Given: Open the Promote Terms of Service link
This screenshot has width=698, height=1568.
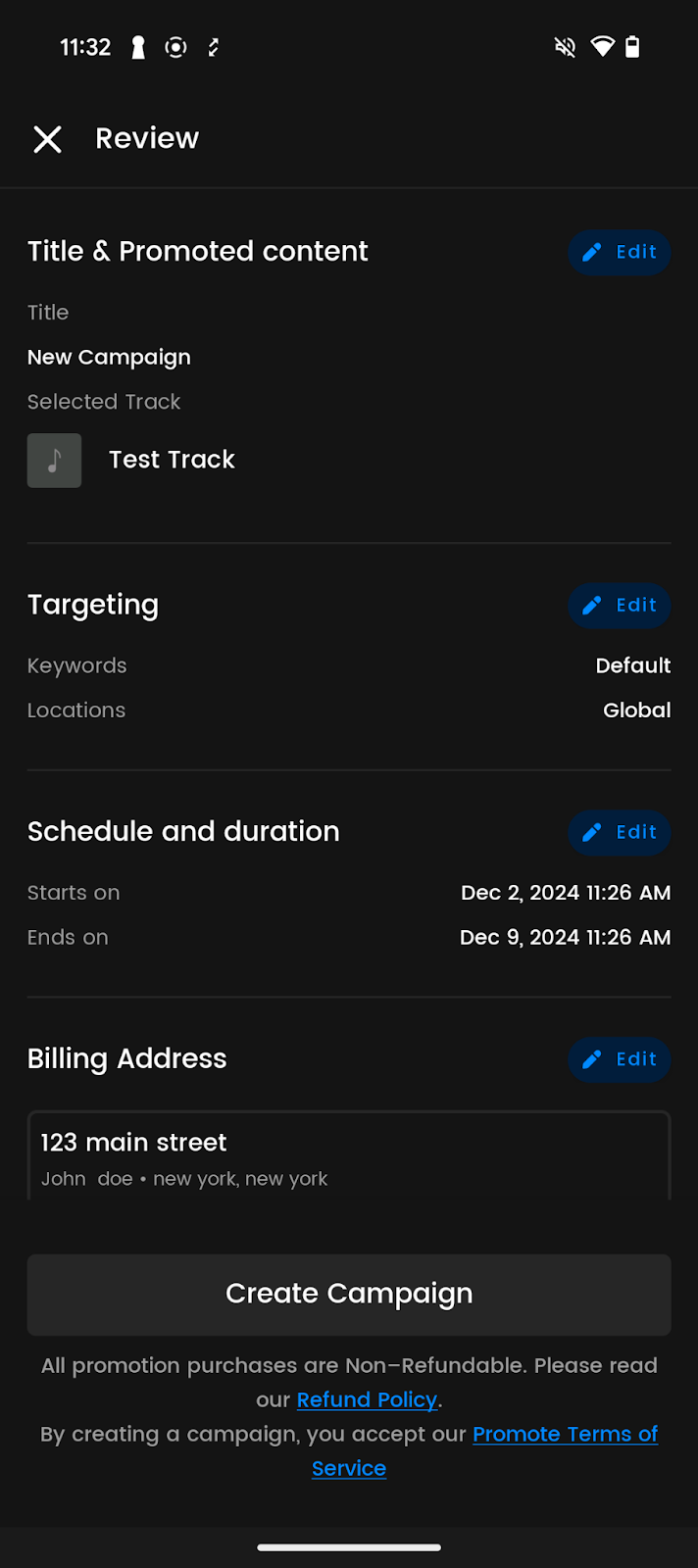Looking at the screenshot, I should tap(564, 1435).
